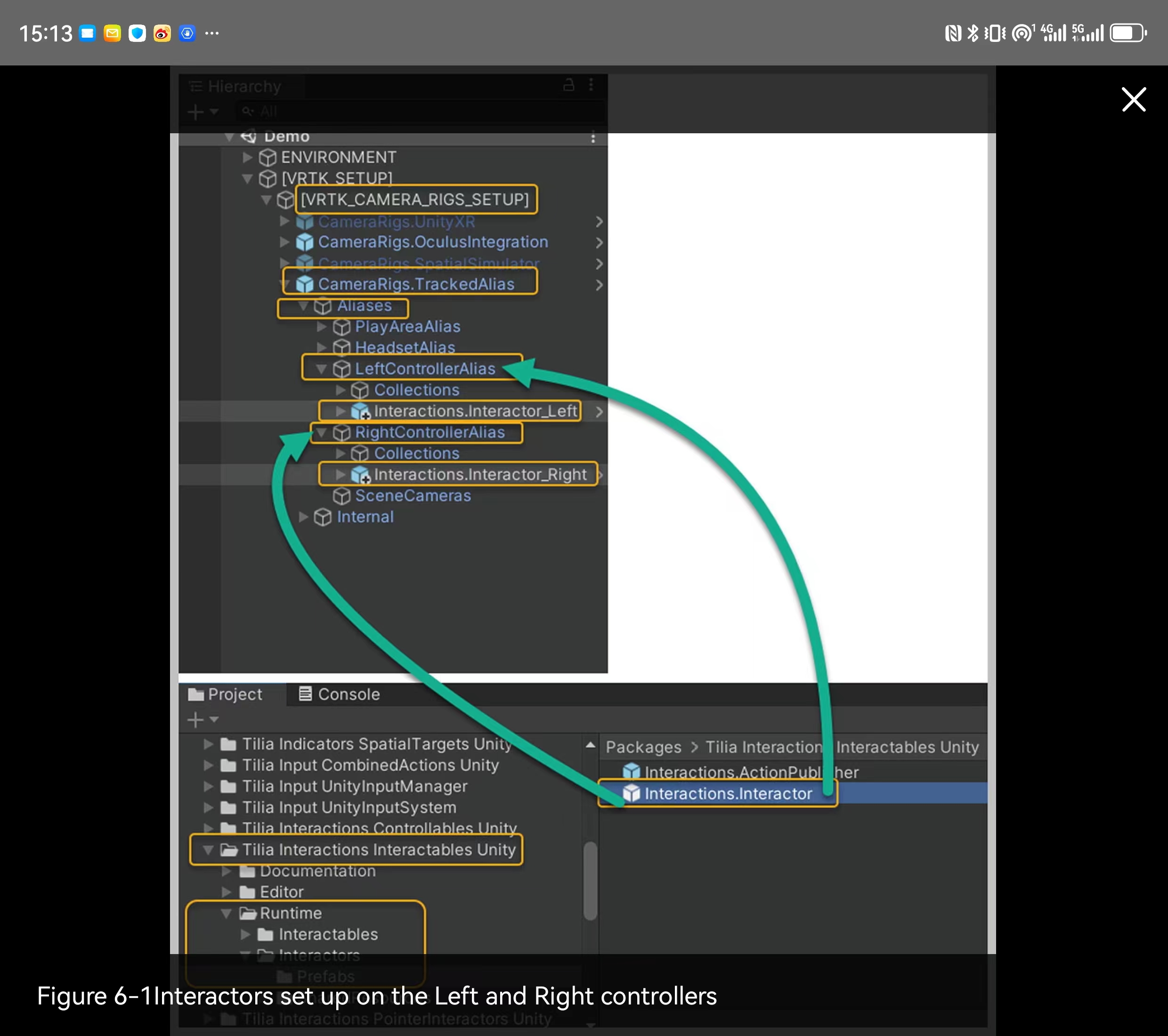Click the RightControllerAlias cube icon

[342, 433]
